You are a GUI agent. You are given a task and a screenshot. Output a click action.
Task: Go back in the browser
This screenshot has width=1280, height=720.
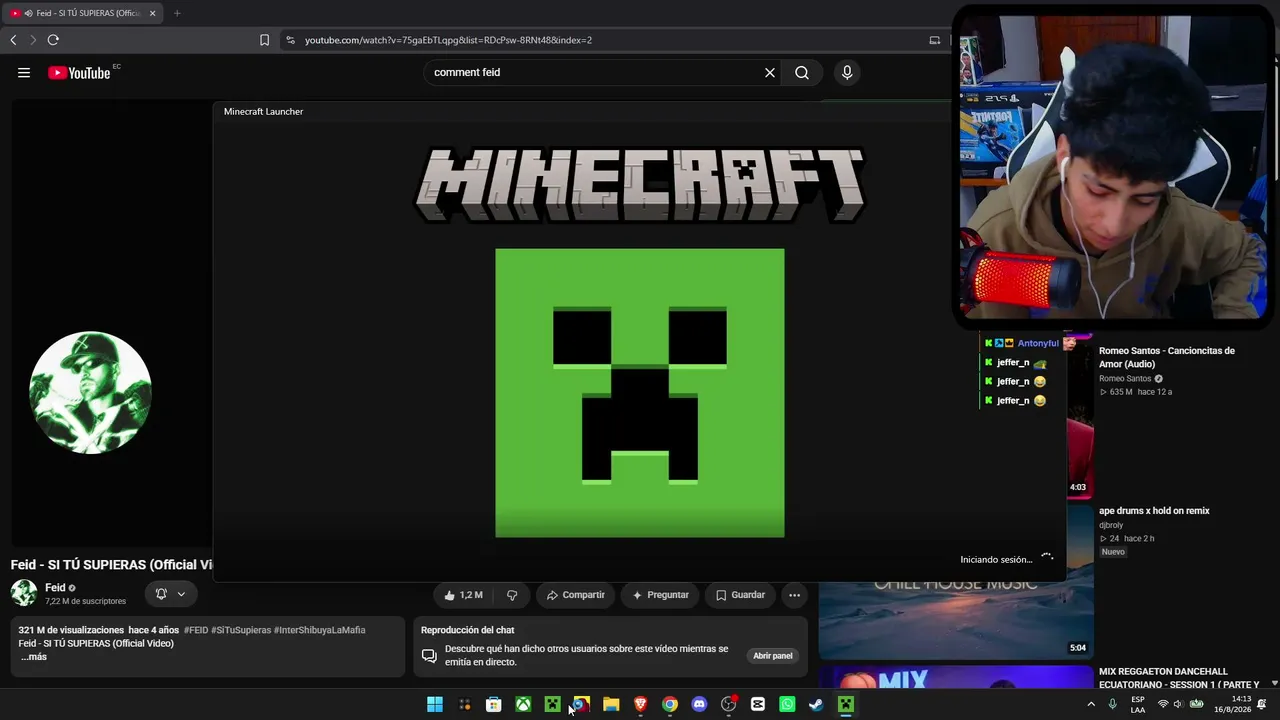coord(13,40)
